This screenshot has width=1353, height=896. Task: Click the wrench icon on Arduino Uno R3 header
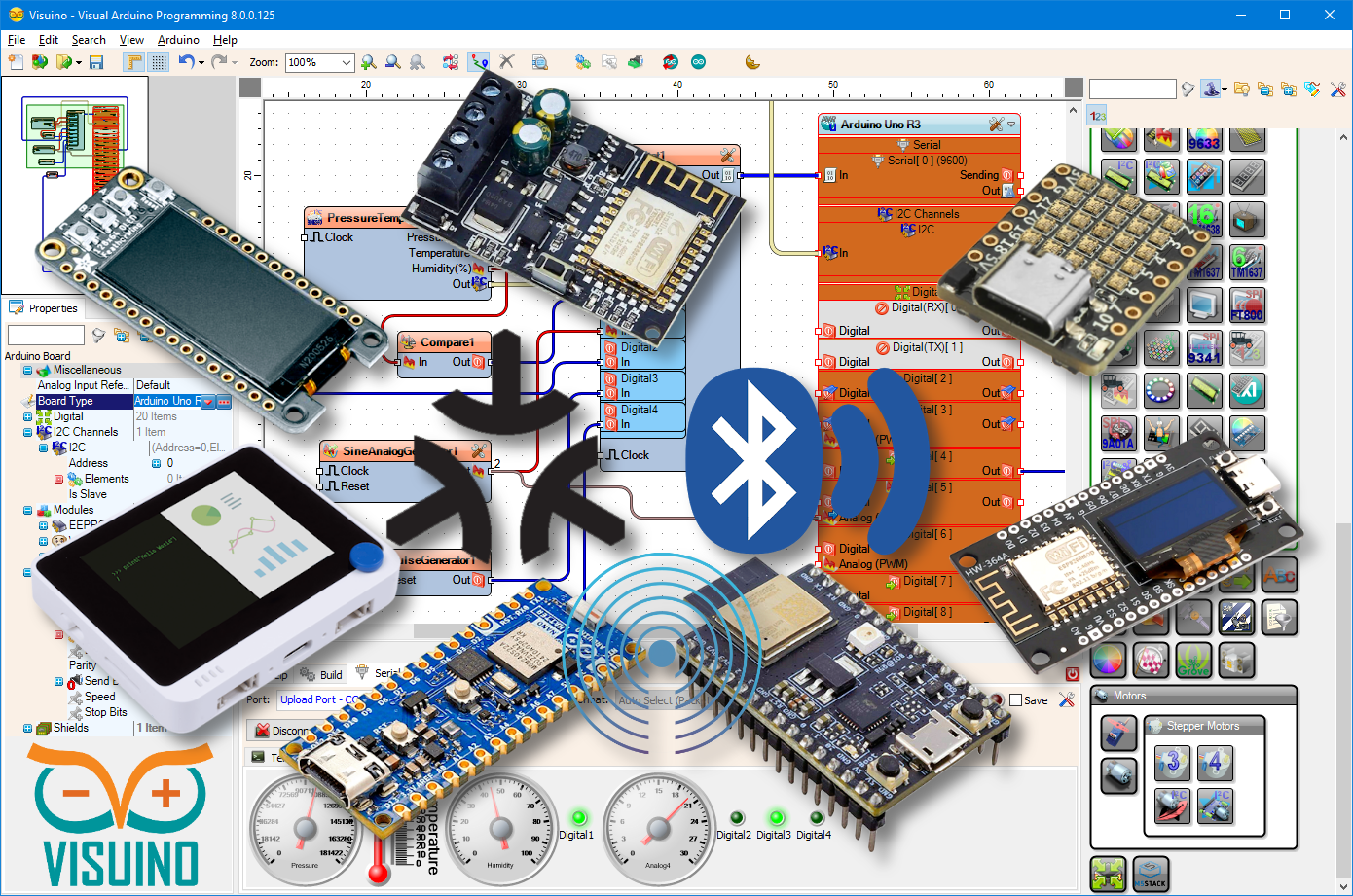click(994, 125)
